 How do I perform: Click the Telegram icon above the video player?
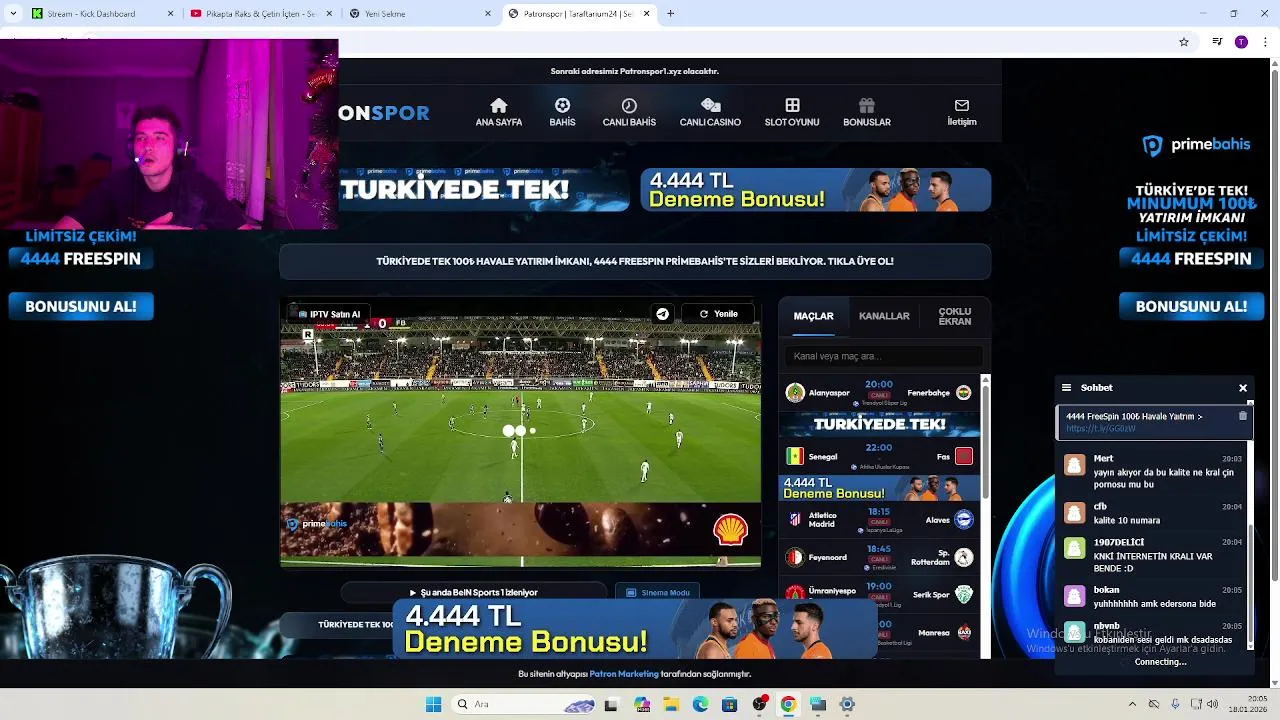(662, 314)
